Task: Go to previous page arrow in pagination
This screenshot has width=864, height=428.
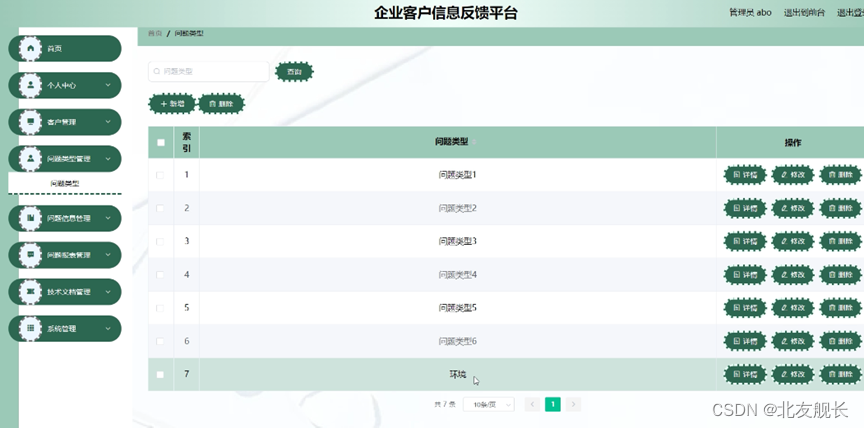Action: [532, 405]
